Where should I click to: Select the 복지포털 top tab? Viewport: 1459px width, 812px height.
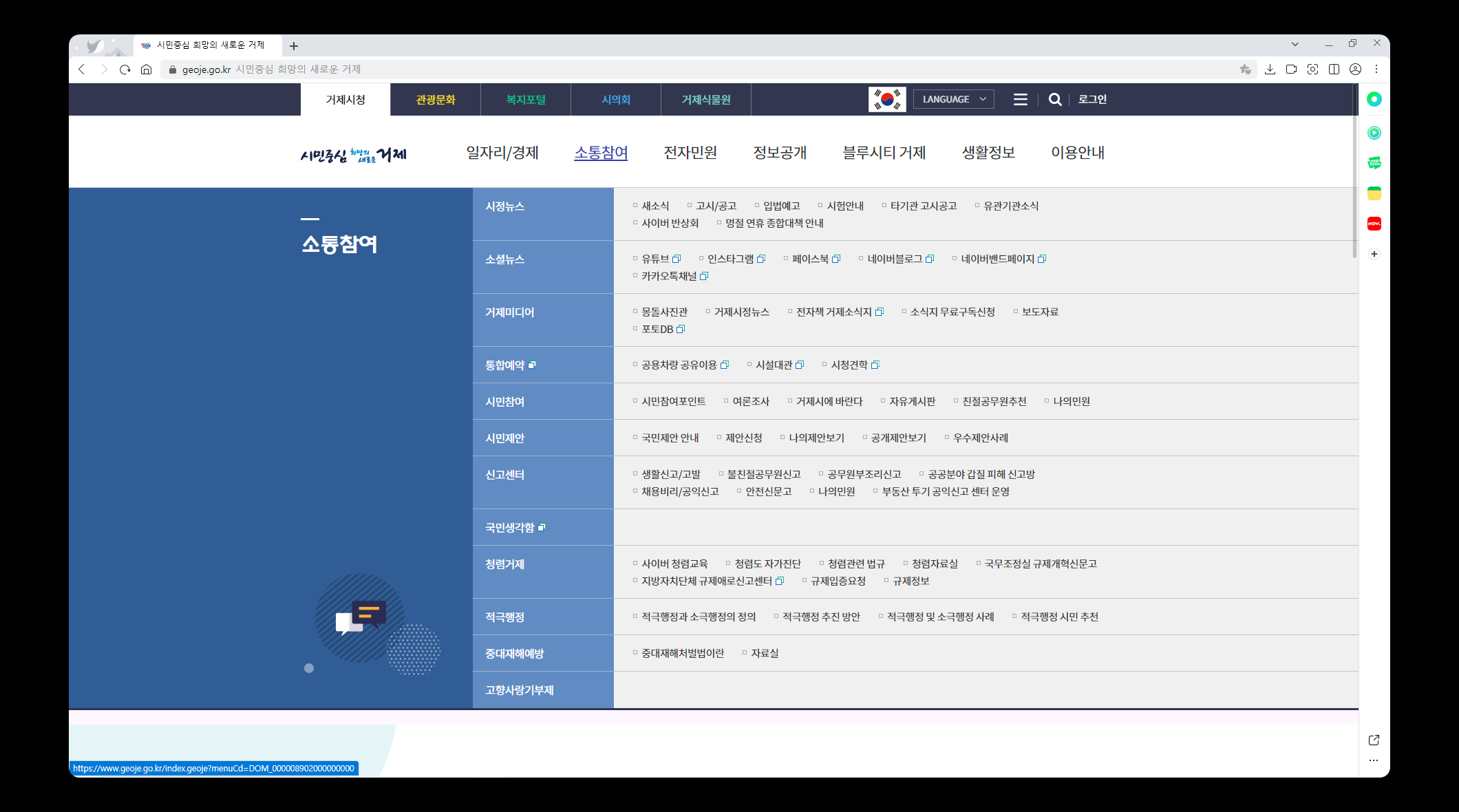coord(526,100)
